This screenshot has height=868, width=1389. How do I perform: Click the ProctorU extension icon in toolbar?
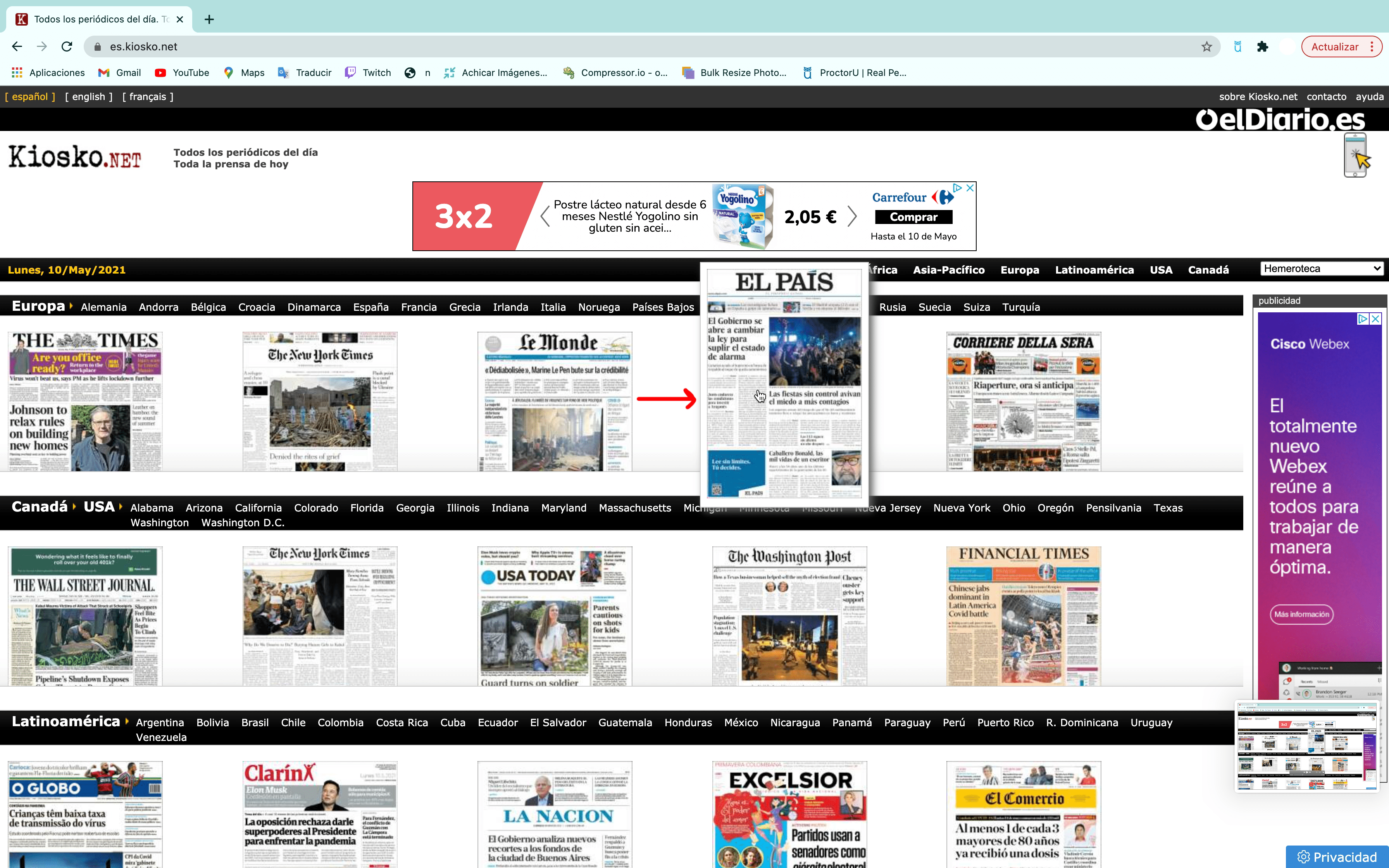[1237, 46]
